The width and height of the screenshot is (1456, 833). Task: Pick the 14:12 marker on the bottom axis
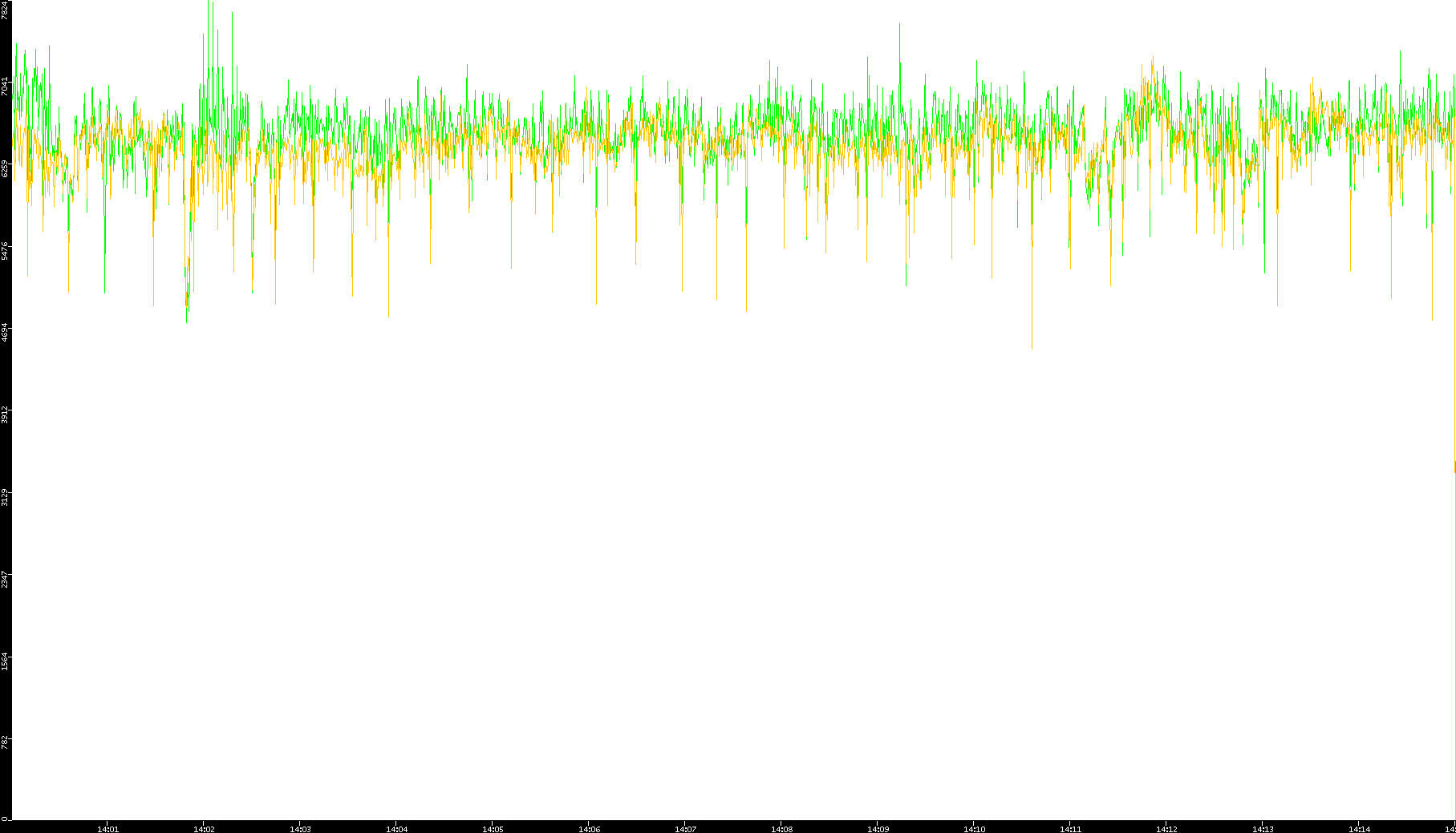pos(1166,829)
